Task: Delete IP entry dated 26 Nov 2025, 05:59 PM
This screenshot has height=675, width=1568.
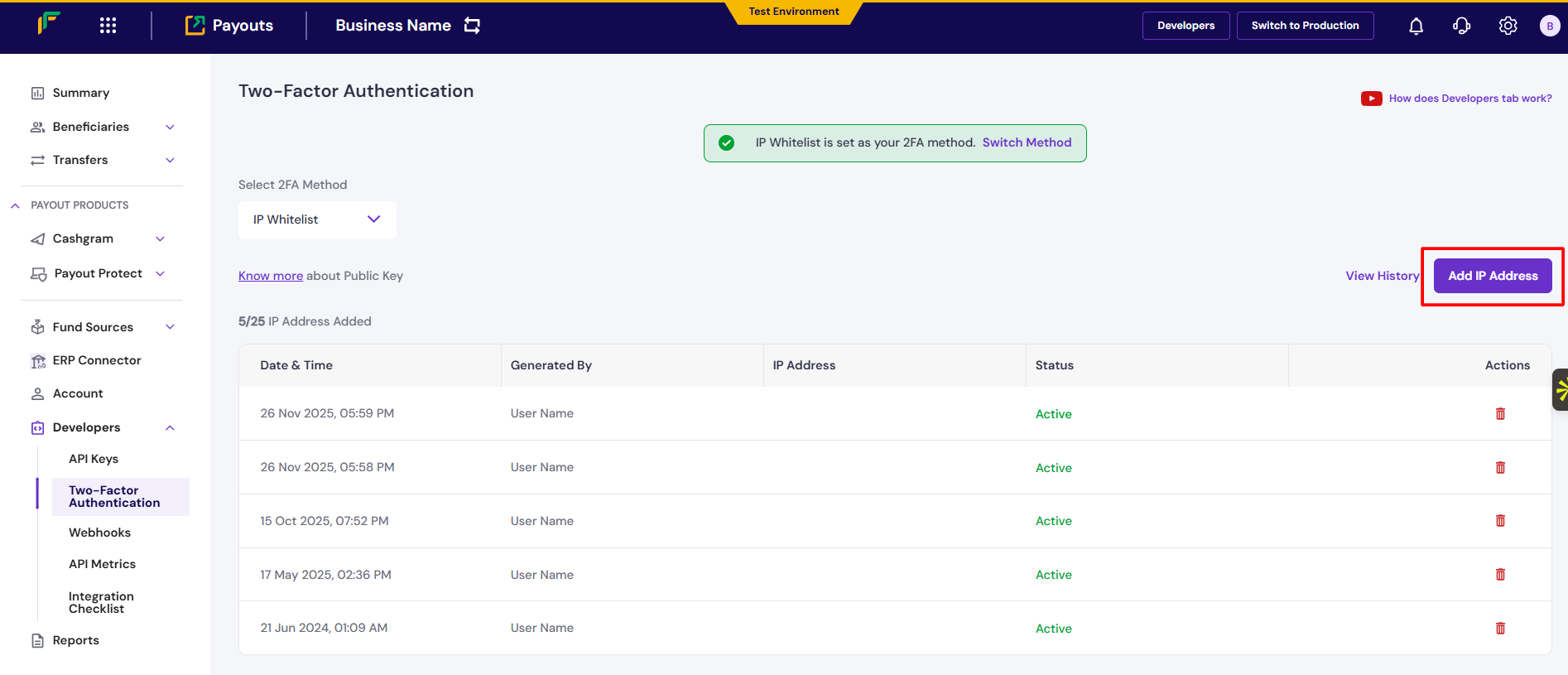Action: click(1500, 414)
